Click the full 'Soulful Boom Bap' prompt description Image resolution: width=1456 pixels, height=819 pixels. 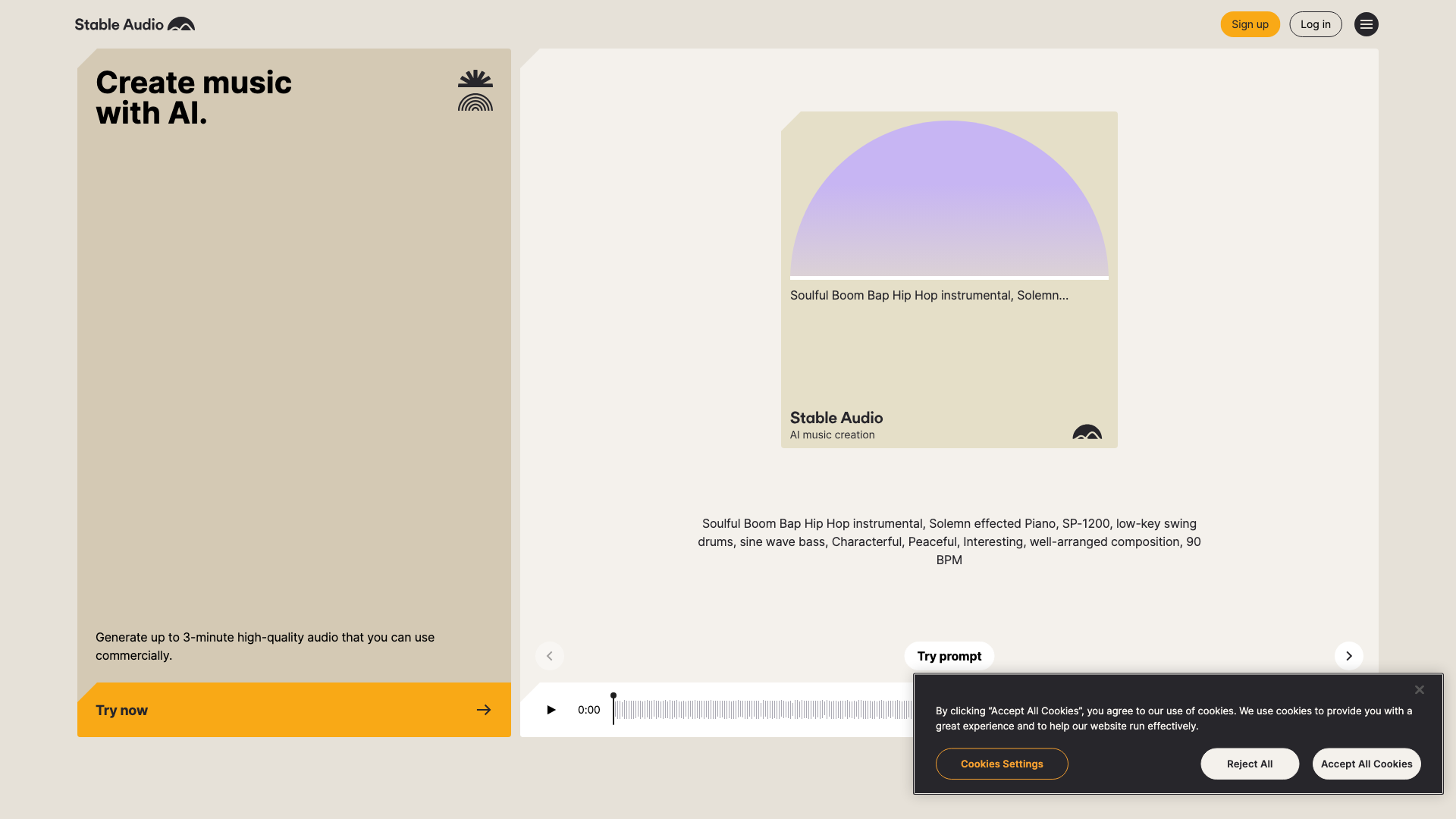pos(949,541)
